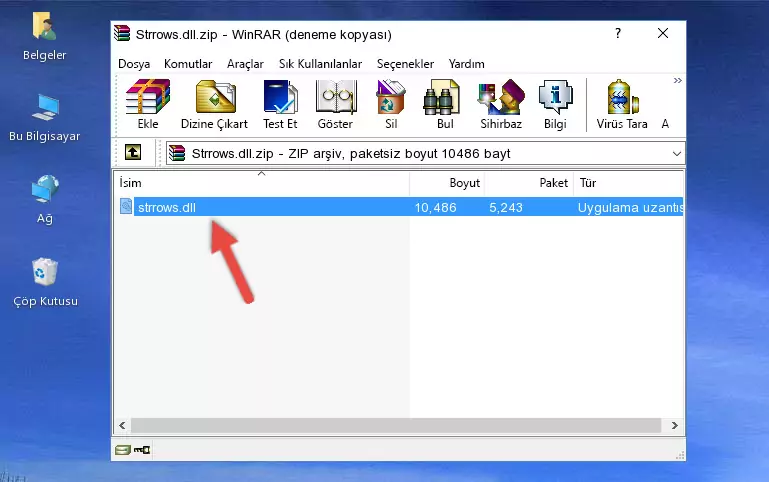Screen dimensions: 769x482
Task: Select the strrows.dll file row
Action: (x=399, y=207)
